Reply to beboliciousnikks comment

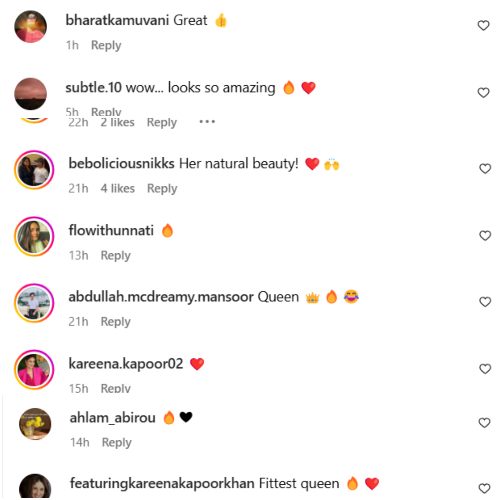(x=162, y=188)
